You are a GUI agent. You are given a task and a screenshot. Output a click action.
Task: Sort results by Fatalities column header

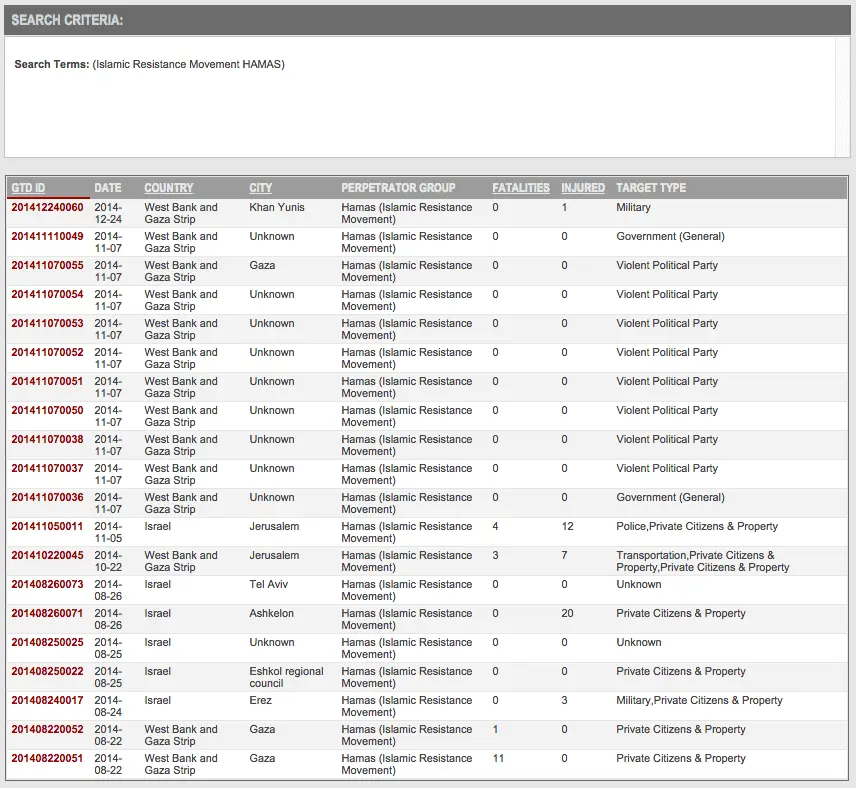click(520, 188)
